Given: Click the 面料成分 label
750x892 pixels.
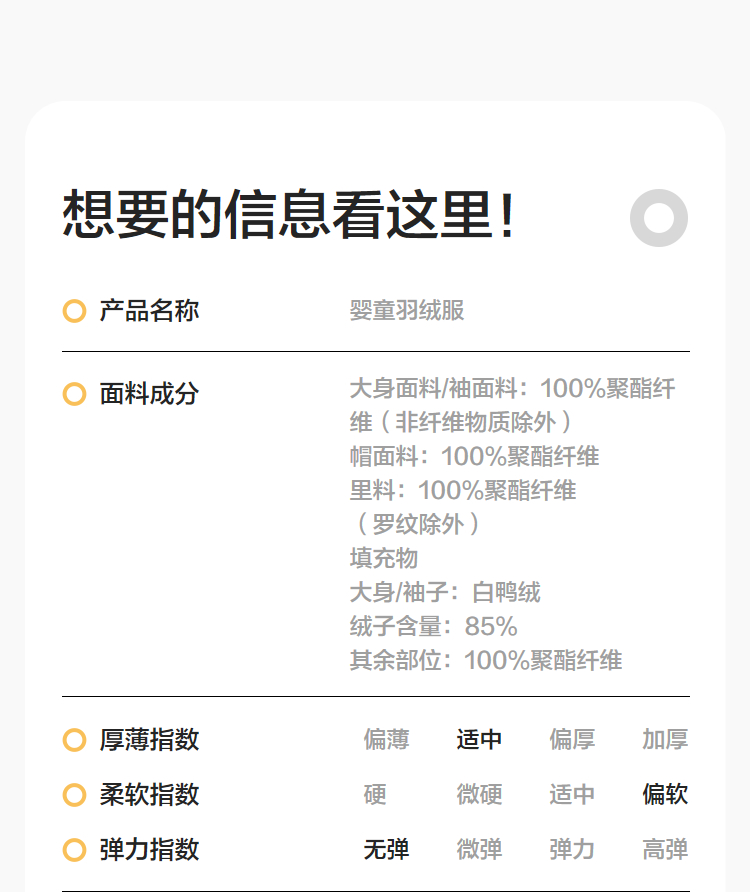Looking at the screenshot, I should click(x=149, y=394).
